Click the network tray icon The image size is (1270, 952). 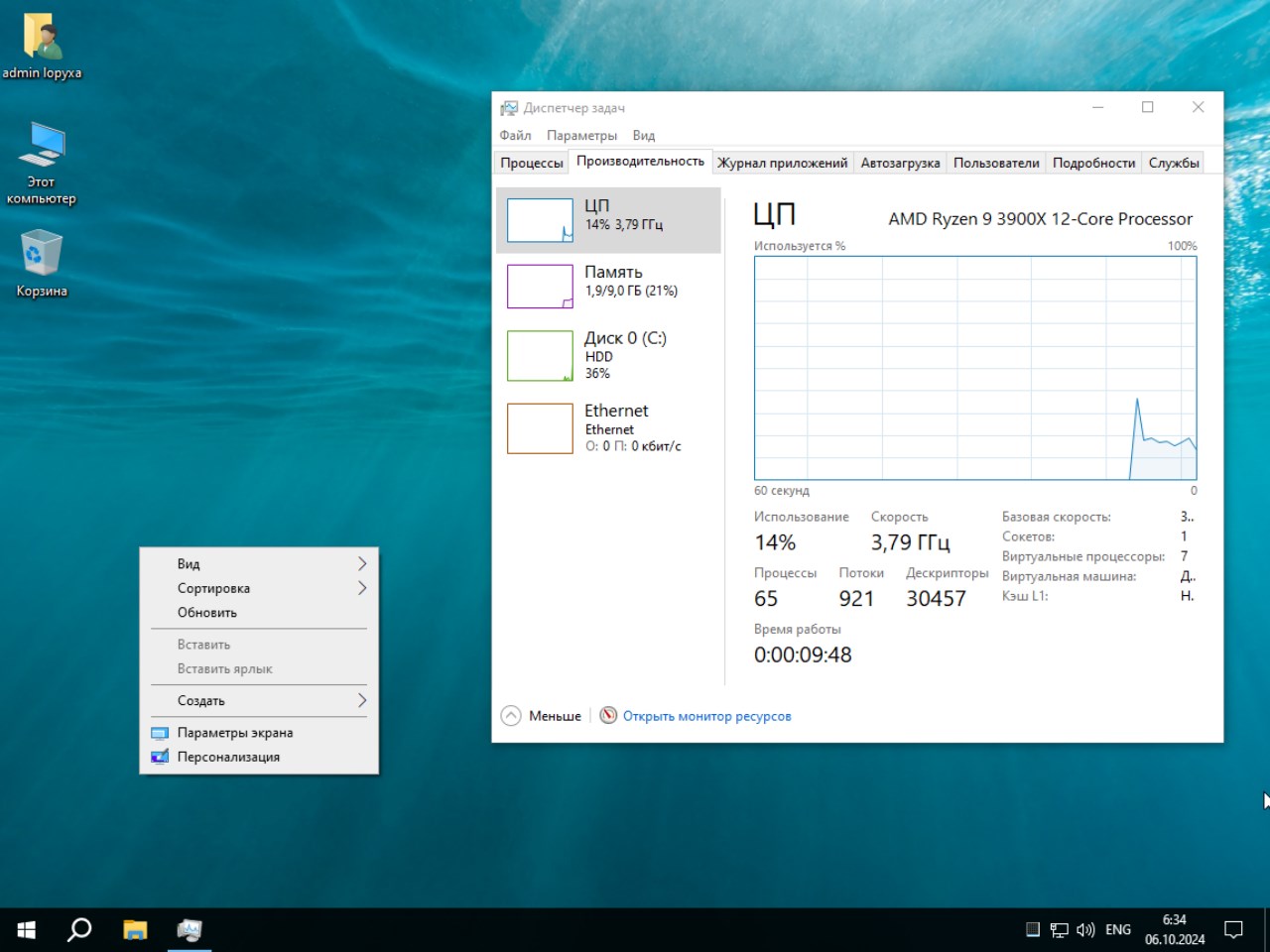pyautogui.click(x=1059, y=929)
